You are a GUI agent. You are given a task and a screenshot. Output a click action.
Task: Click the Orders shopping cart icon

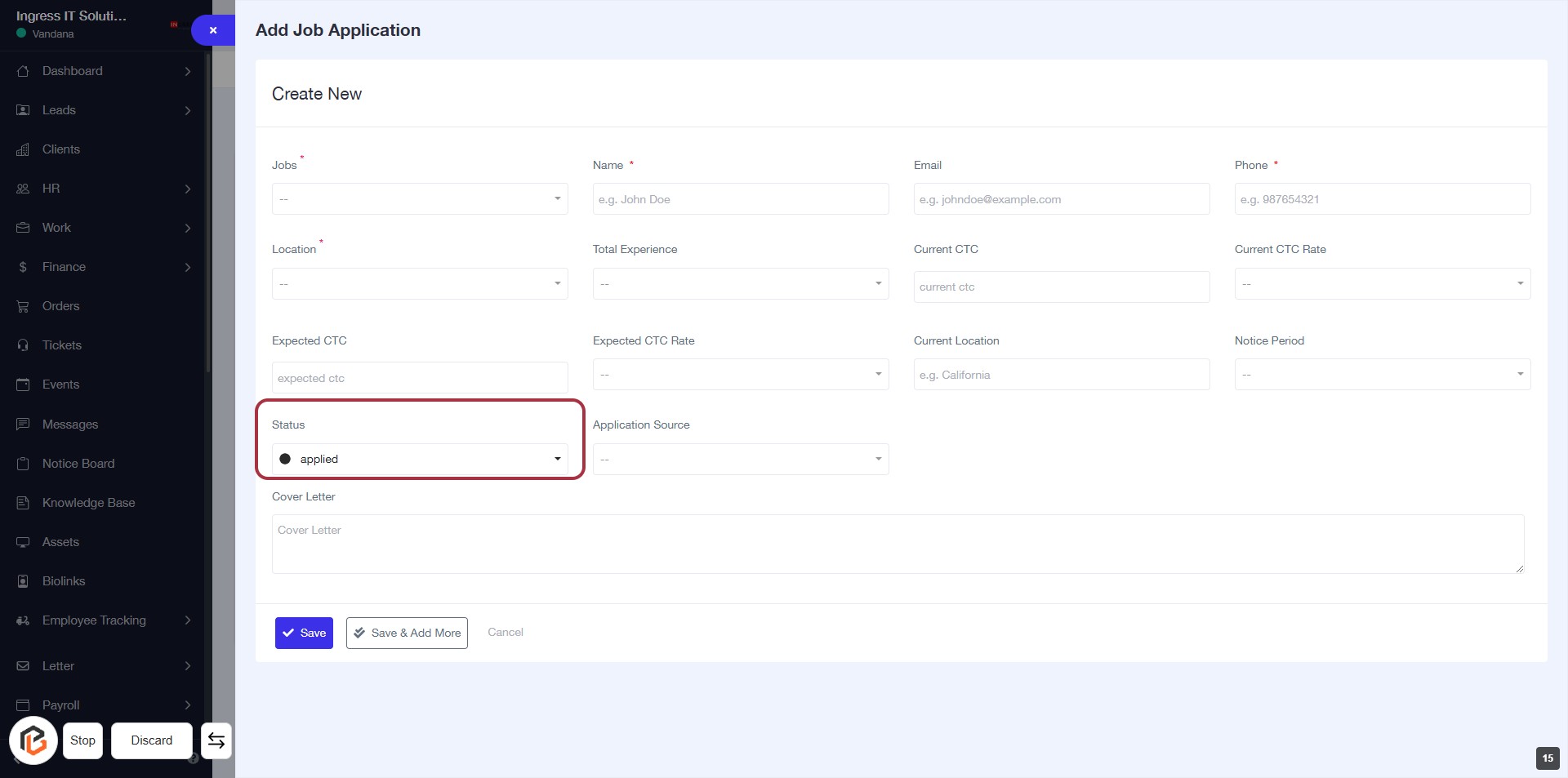[23, 306]
